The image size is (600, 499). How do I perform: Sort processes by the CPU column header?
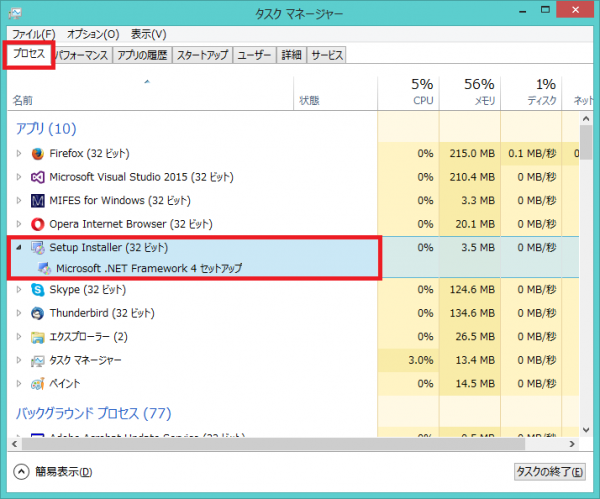[422, 91]
